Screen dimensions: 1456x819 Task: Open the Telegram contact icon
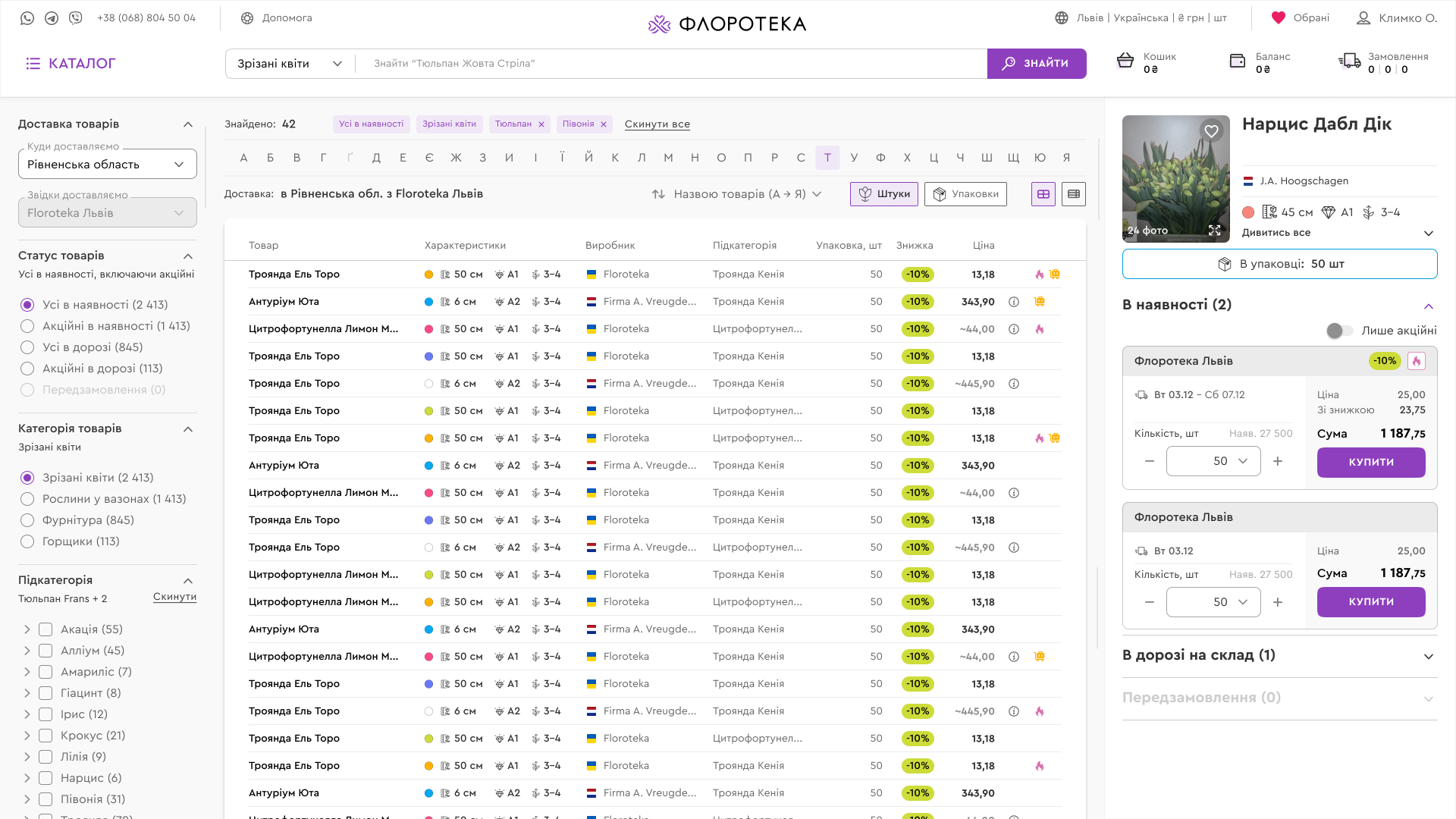(x=52, y=18)
